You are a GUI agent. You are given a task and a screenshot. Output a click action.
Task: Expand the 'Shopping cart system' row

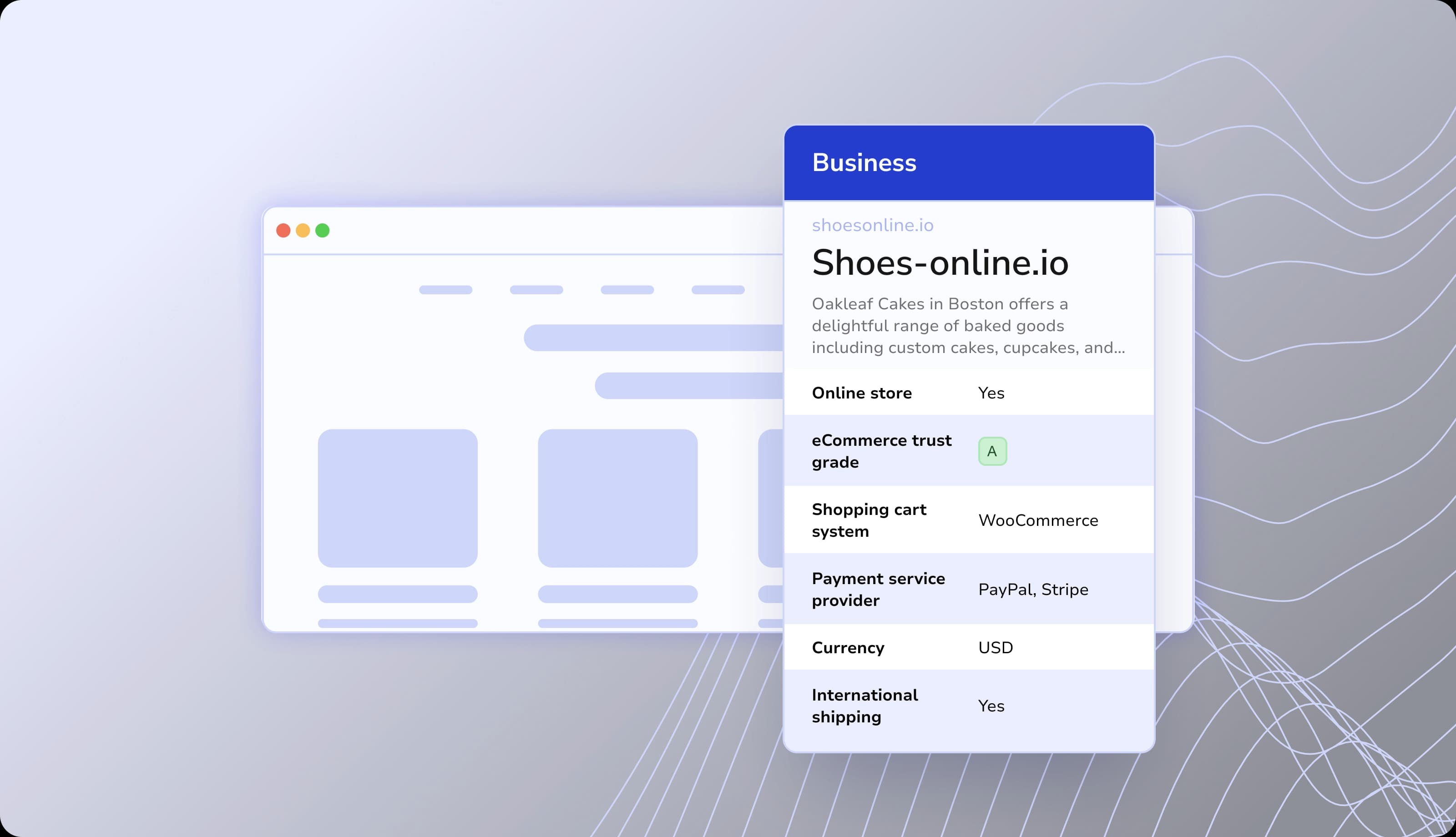[1038, 519]
